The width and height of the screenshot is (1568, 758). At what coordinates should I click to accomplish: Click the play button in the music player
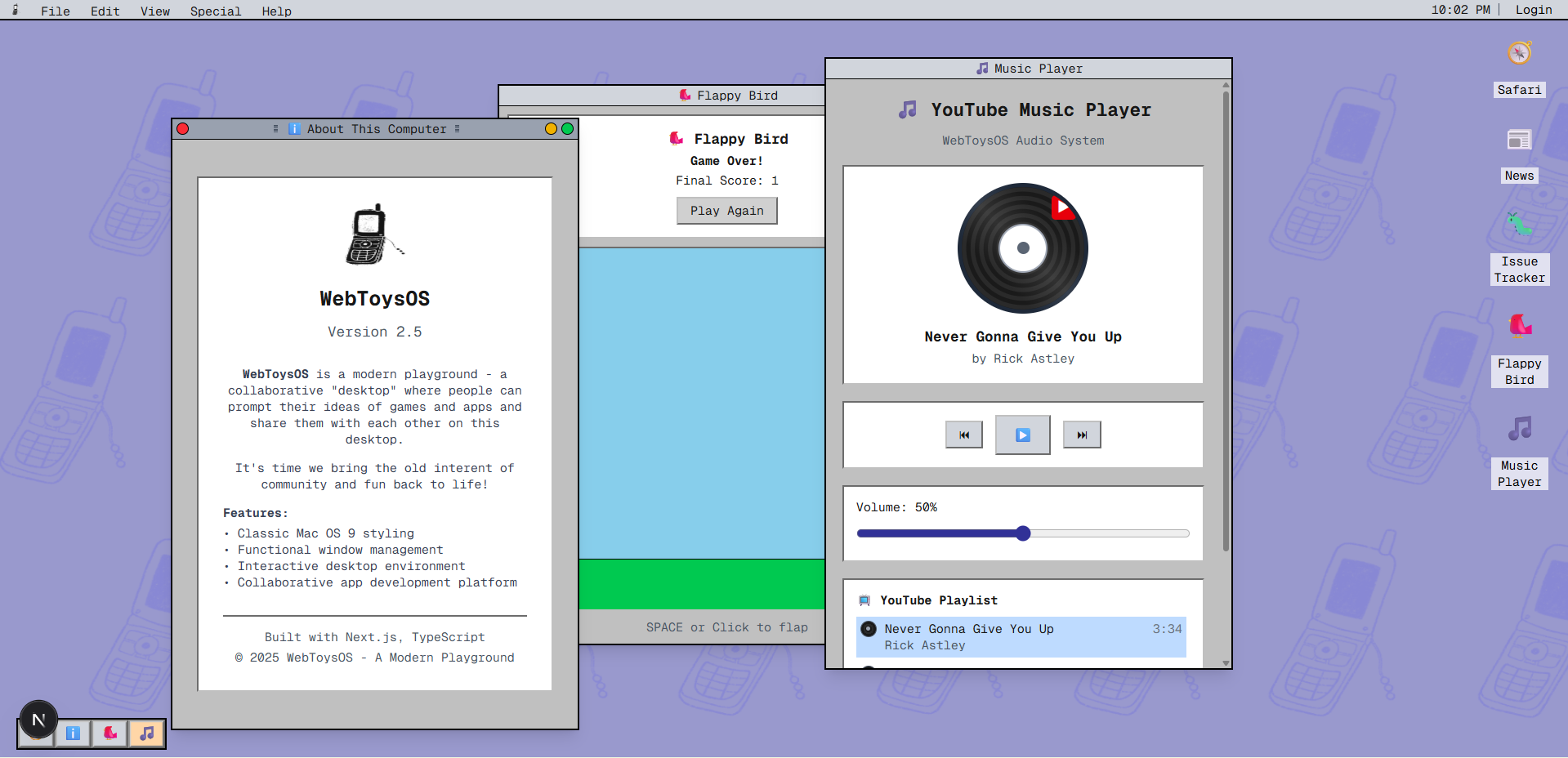point(1022,435)
